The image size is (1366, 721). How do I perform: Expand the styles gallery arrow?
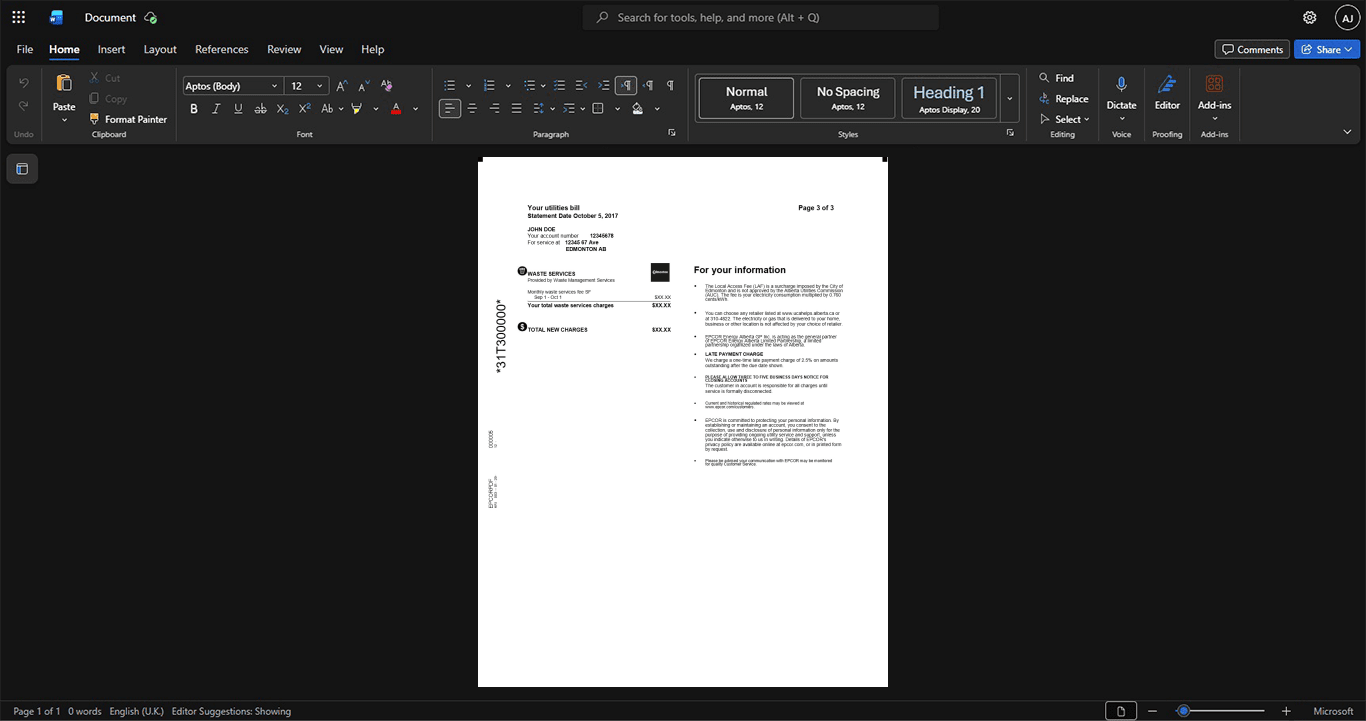click(1010, 99)
